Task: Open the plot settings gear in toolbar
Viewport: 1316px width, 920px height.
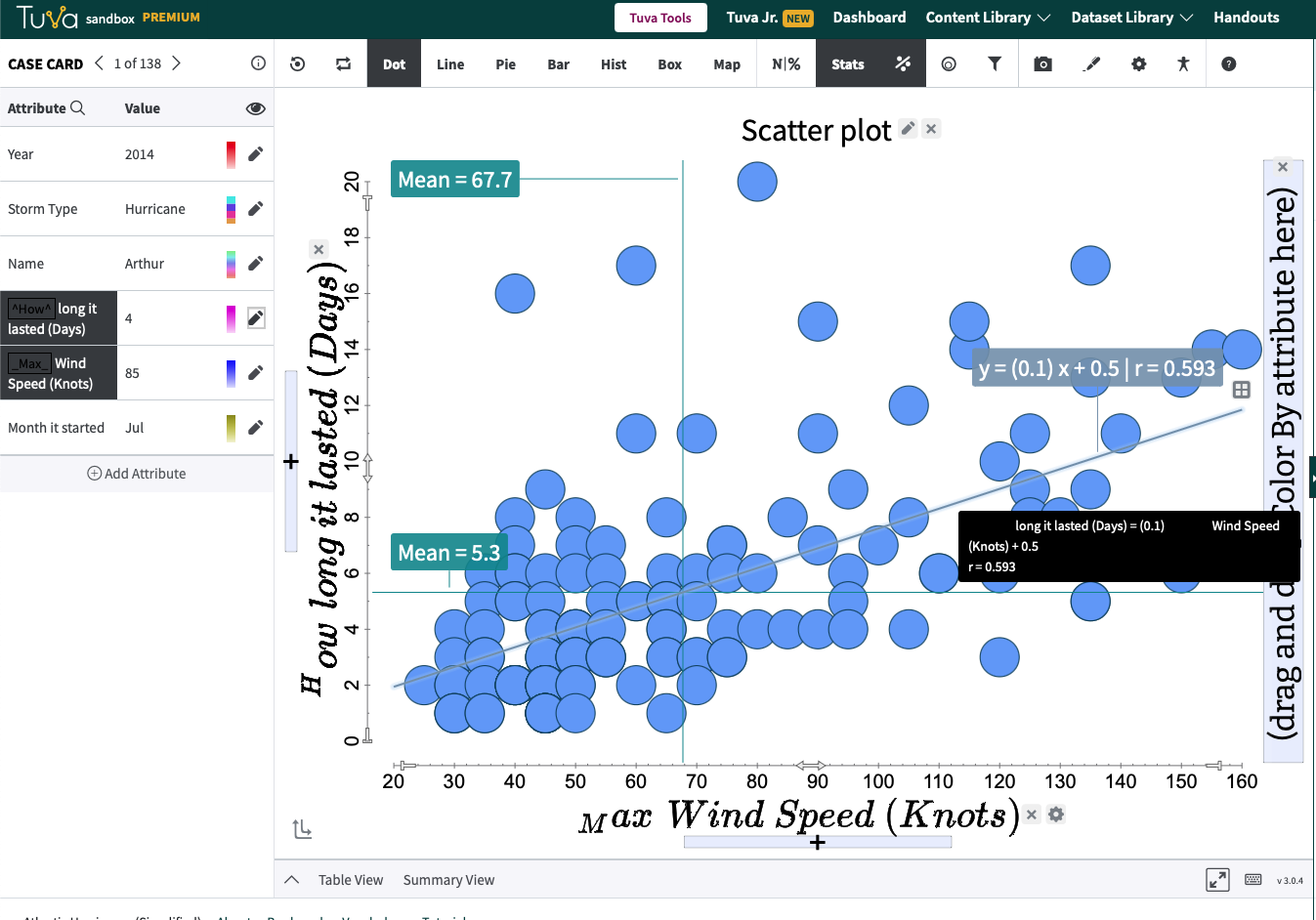Action: coord(1138,64)
